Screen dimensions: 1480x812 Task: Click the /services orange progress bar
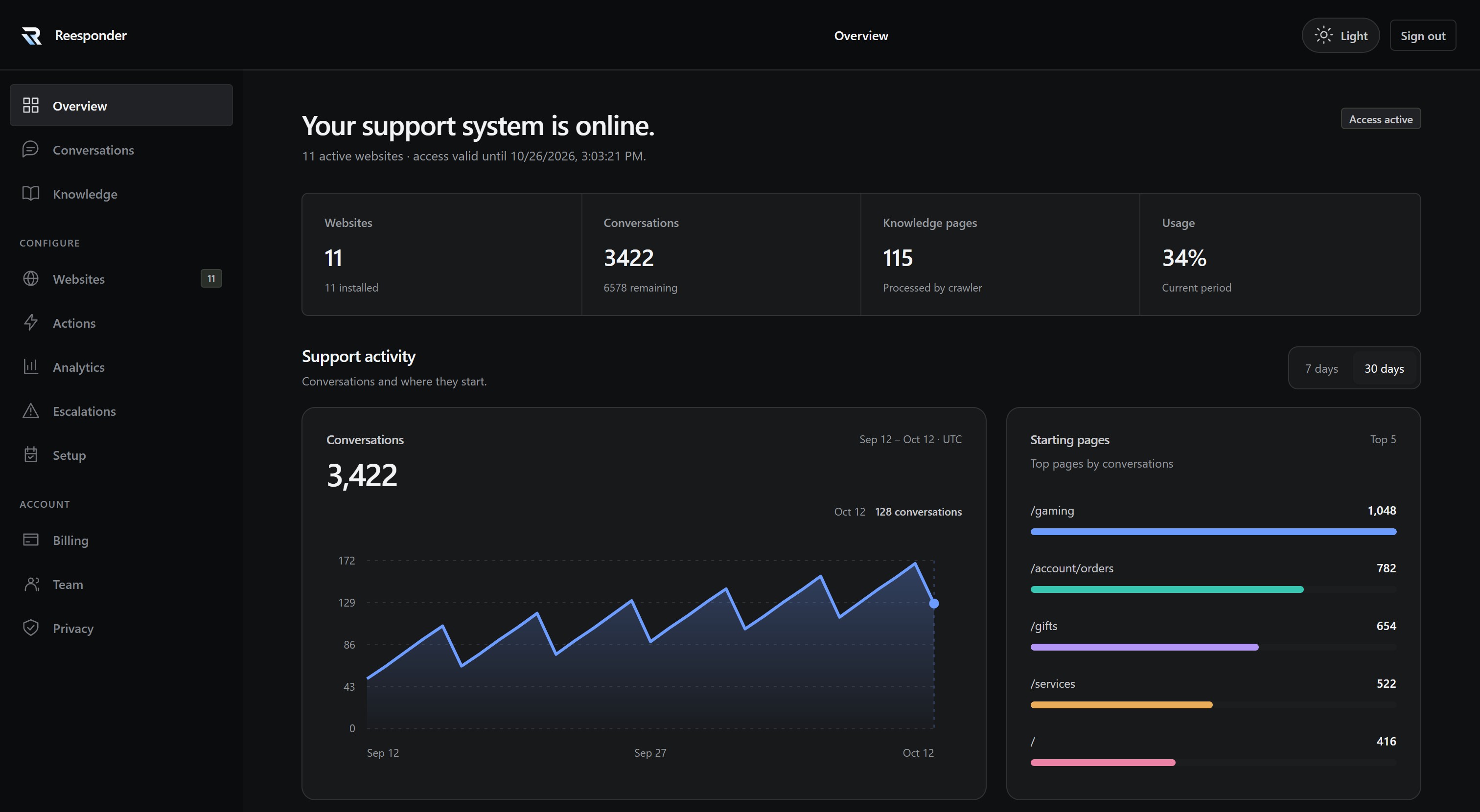pos(1121,704)
